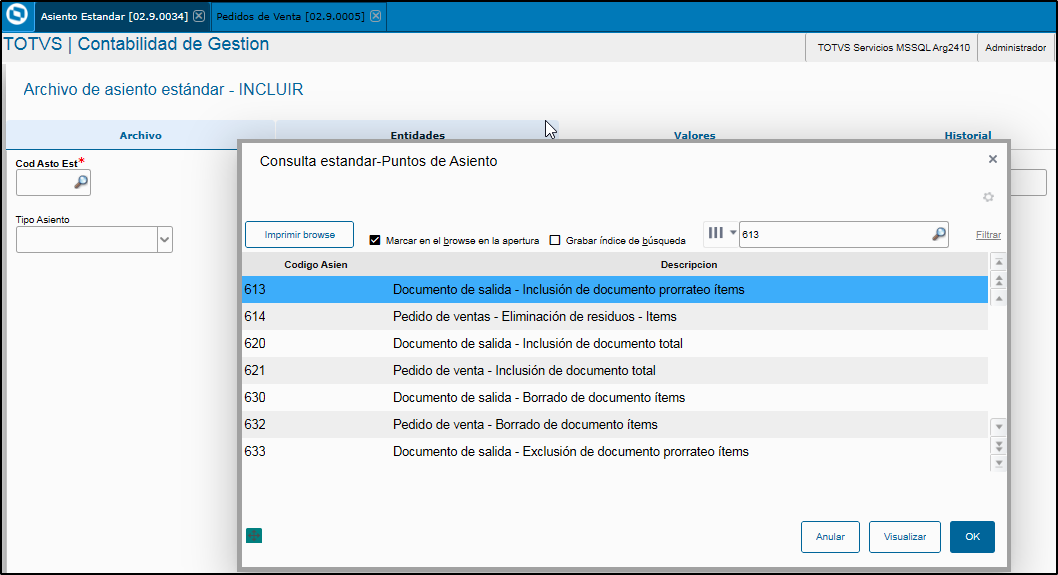Sort by Descripcion column header

[689, 265]
